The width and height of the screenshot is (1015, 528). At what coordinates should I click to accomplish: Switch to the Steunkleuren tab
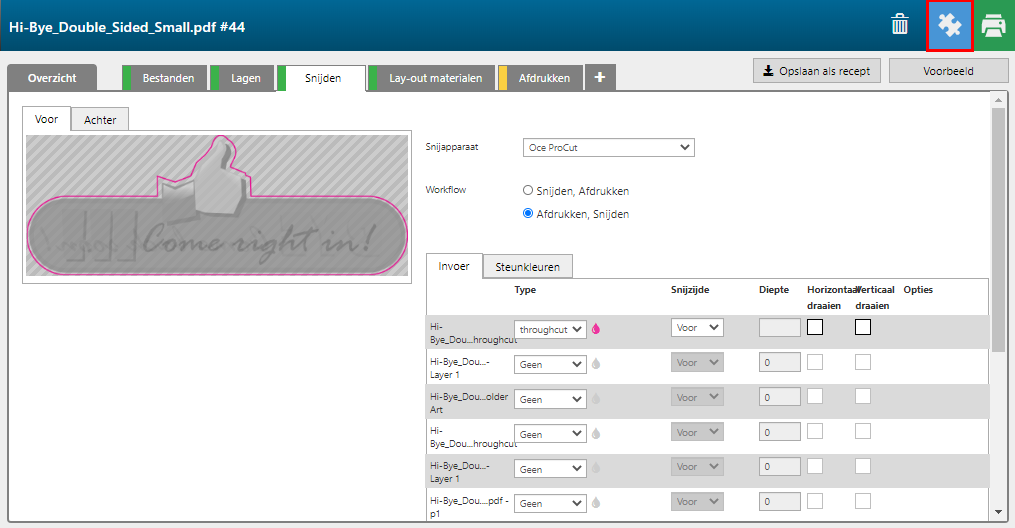[x=528, y=266]
